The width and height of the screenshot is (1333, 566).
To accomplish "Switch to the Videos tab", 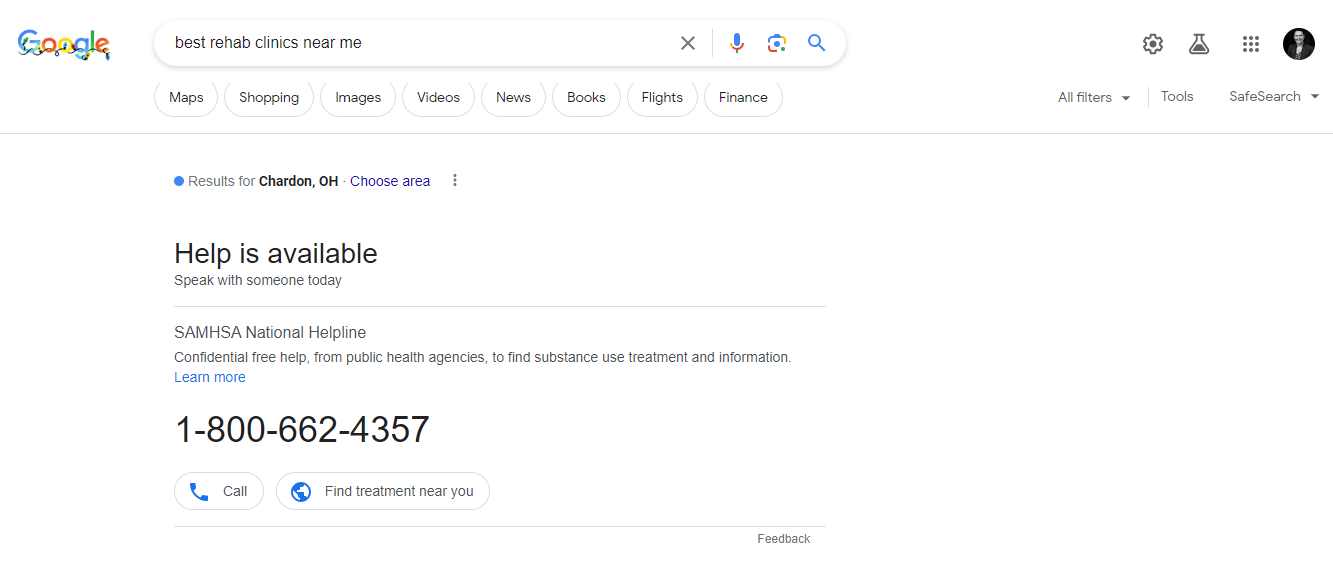I will tap(438, 97).
